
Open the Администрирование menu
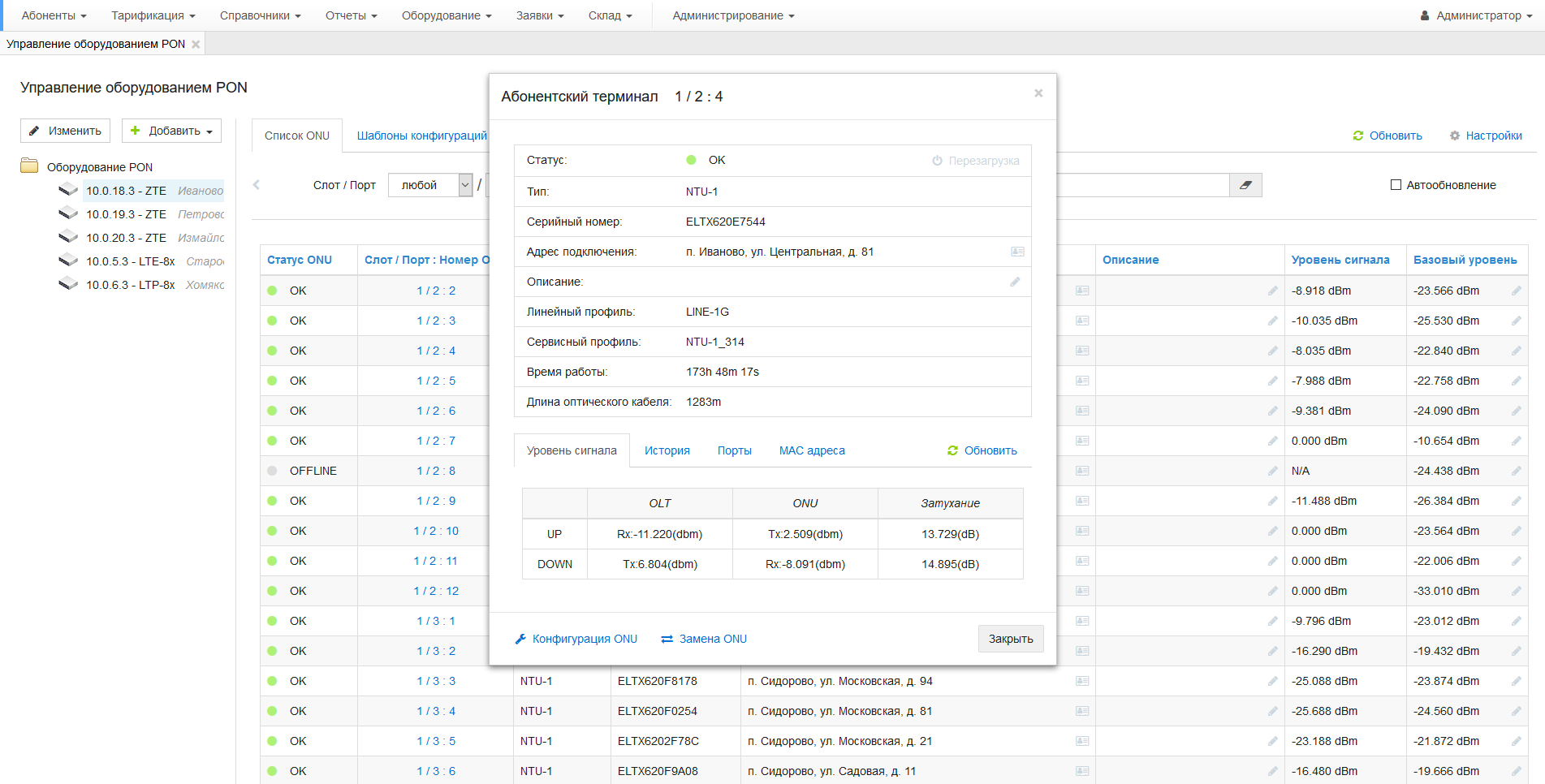pos(733,15)
